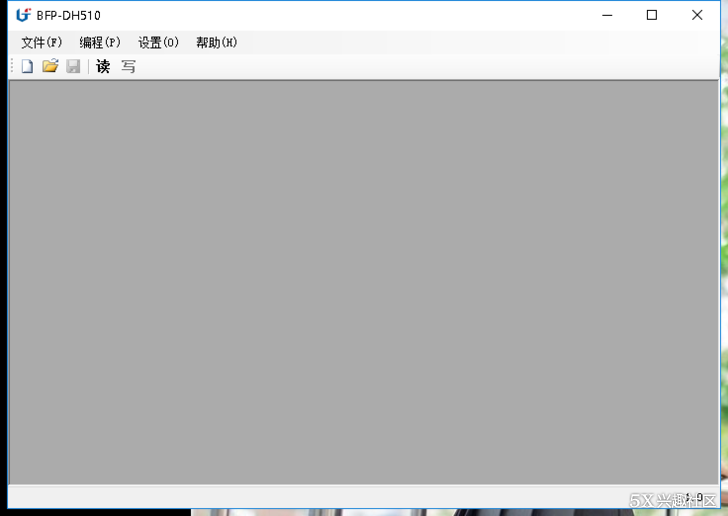
Task: Click the toolbar's dotted grip handle
Action: point(12,67)
